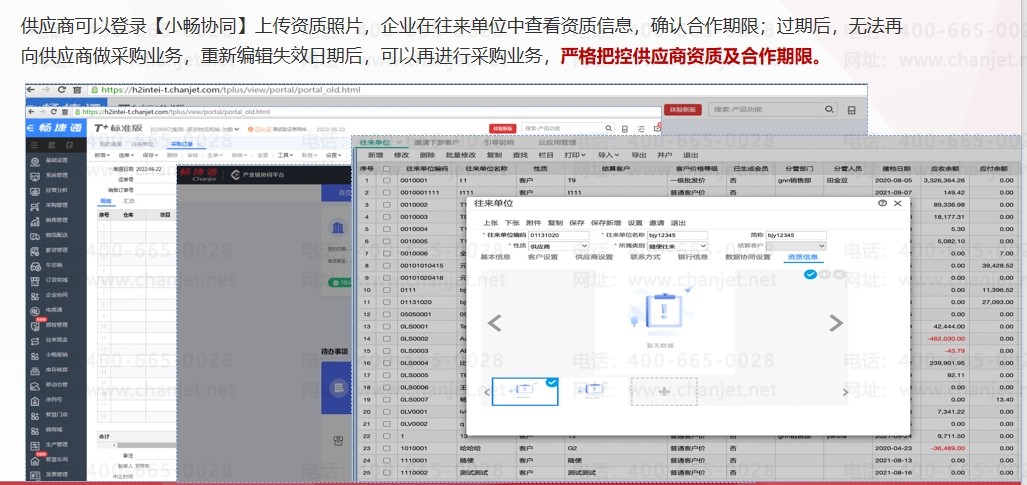
Task: Open 库存核算 icon in left sidebar
Action: point(35,370)
